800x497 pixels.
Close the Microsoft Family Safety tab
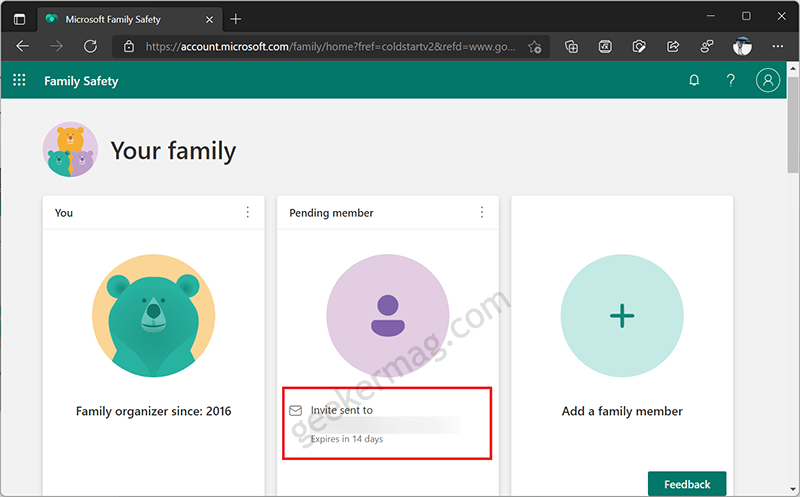pyautogui.click(x=209, y=19)
